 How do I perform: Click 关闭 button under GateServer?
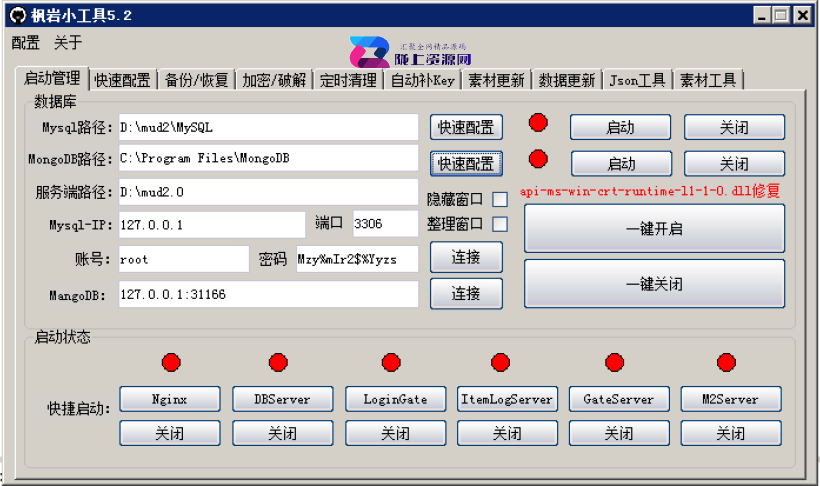[619, 433]
